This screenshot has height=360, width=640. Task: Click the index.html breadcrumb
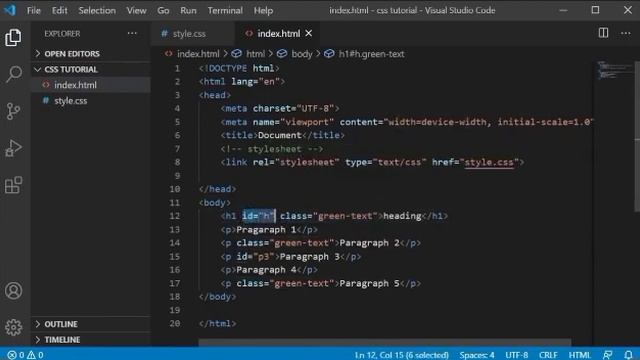pyautogui.click(x=192, y=54)
